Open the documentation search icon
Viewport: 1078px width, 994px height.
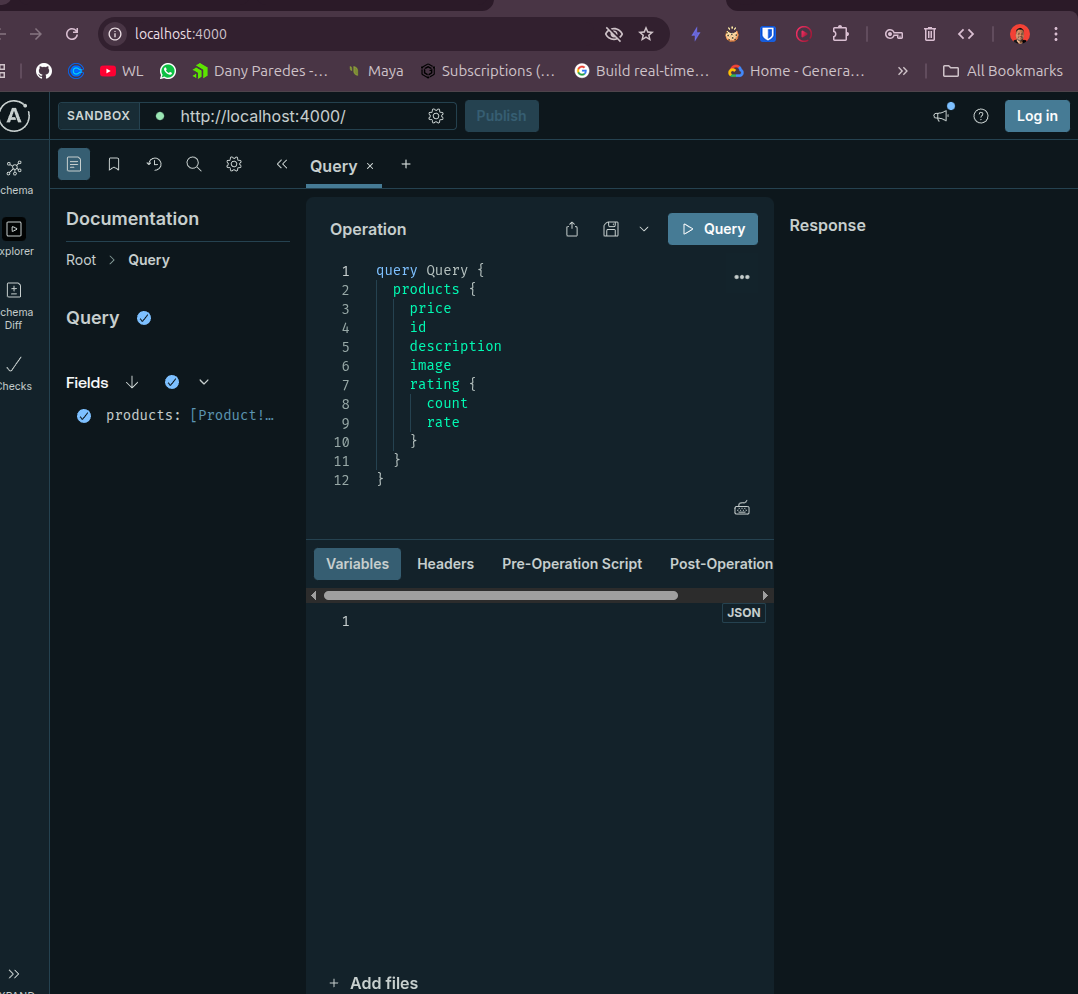click(x=194, y=164)
